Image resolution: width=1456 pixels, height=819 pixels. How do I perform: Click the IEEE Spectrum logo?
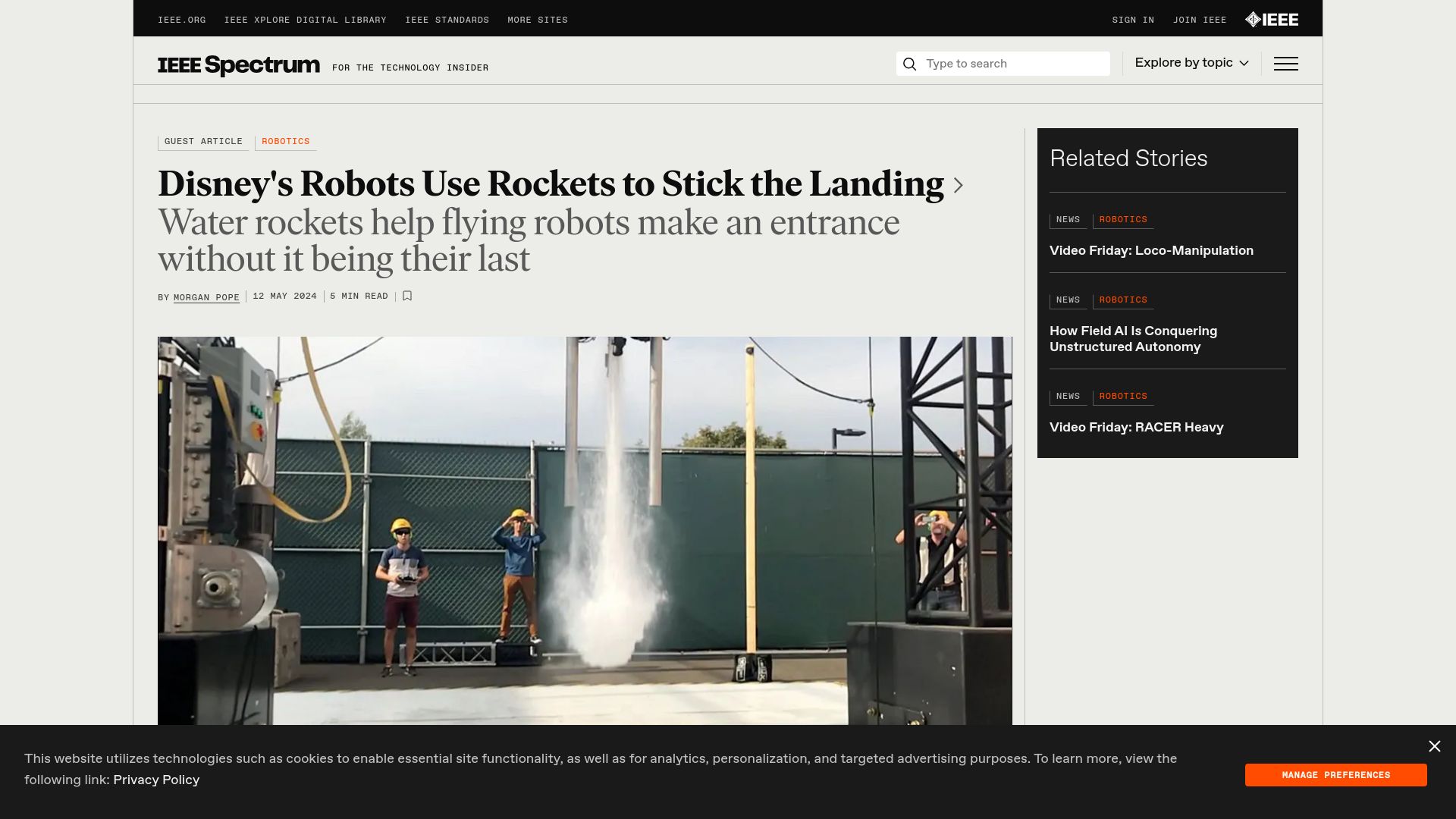point(239,65)
